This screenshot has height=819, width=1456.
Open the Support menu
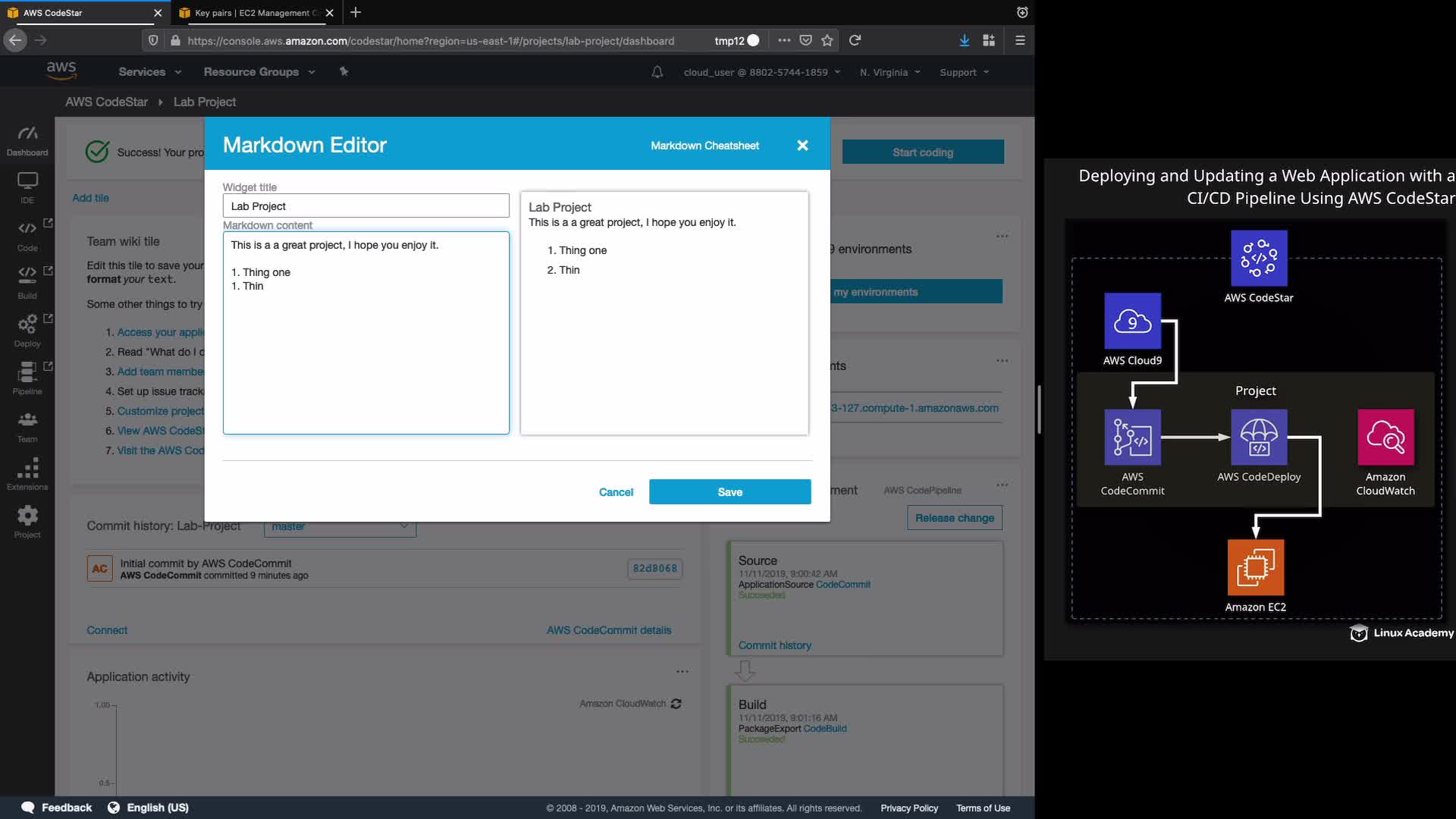click(x=964, y=72)
